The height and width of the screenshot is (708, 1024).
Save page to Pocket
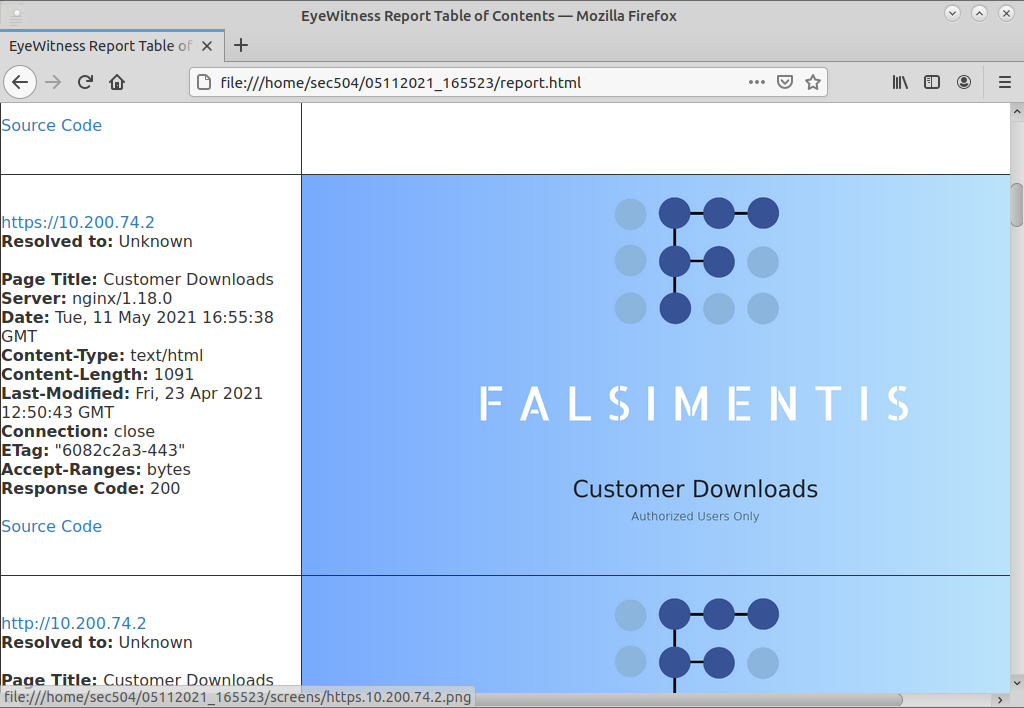[784, 82]
